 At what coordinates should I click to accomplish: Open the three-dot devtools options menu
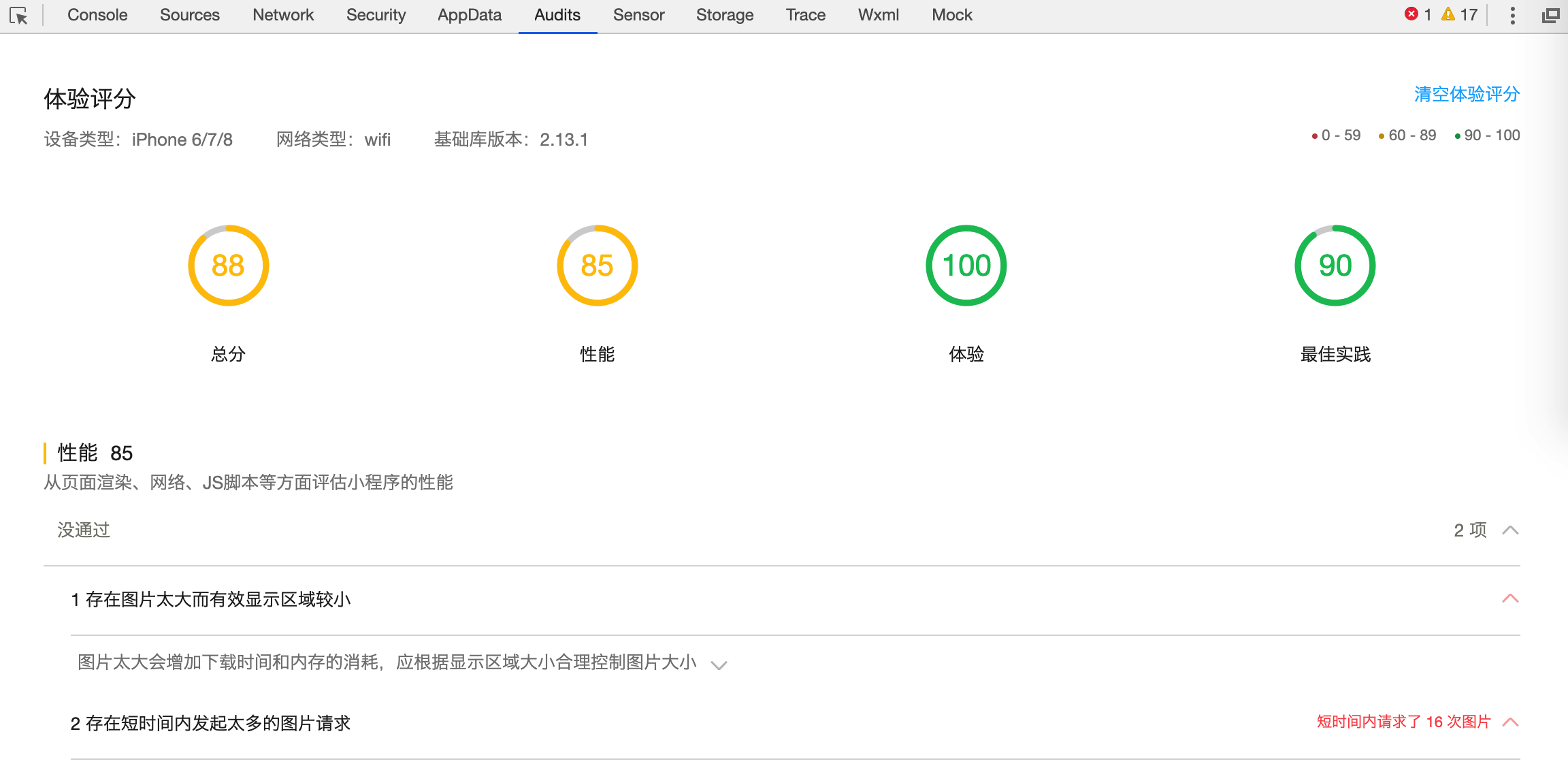(x=1512, y=15)
